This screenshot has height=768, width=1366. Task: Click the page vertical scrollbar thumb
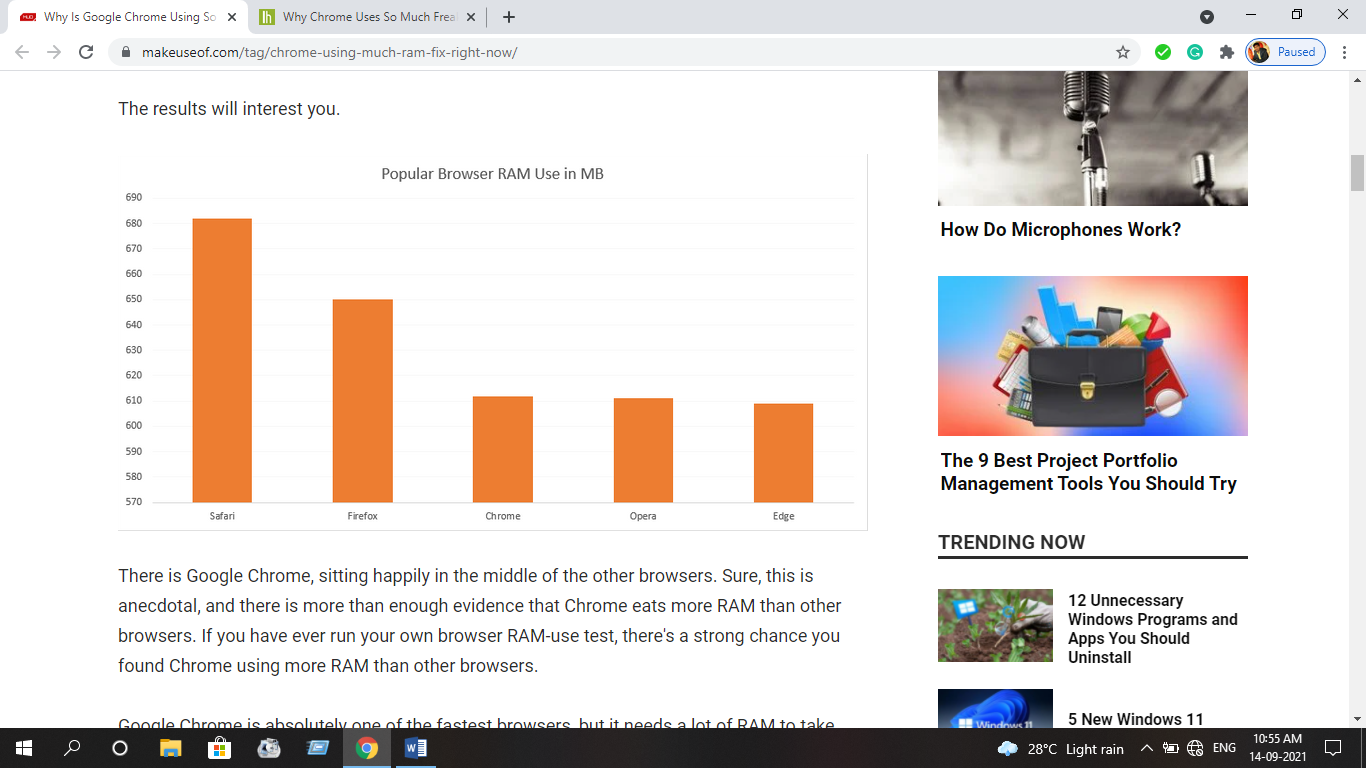coord(1357,173)
